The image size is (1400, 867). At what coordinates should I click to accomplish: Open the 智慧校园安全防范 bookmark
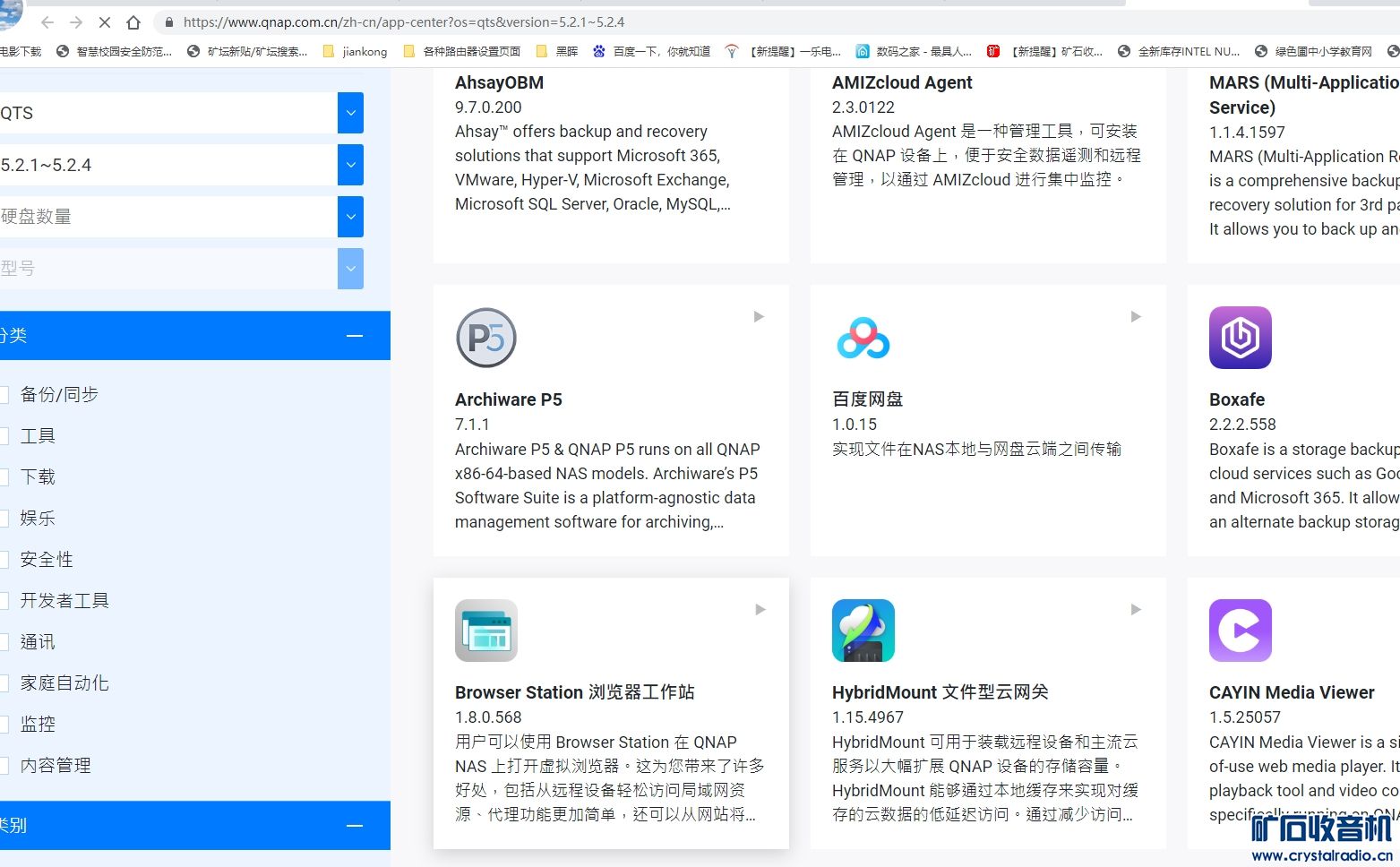114,51
